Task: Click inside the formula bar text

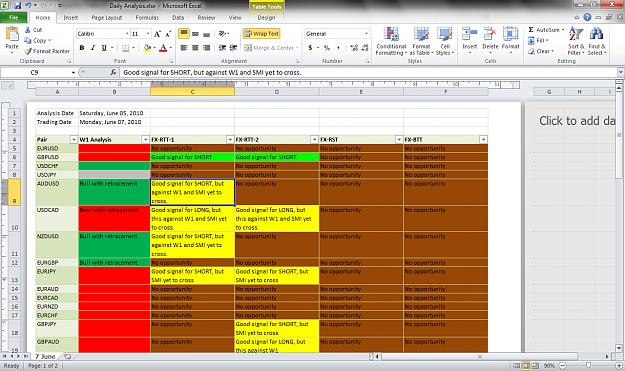Action: click(212, 73)
